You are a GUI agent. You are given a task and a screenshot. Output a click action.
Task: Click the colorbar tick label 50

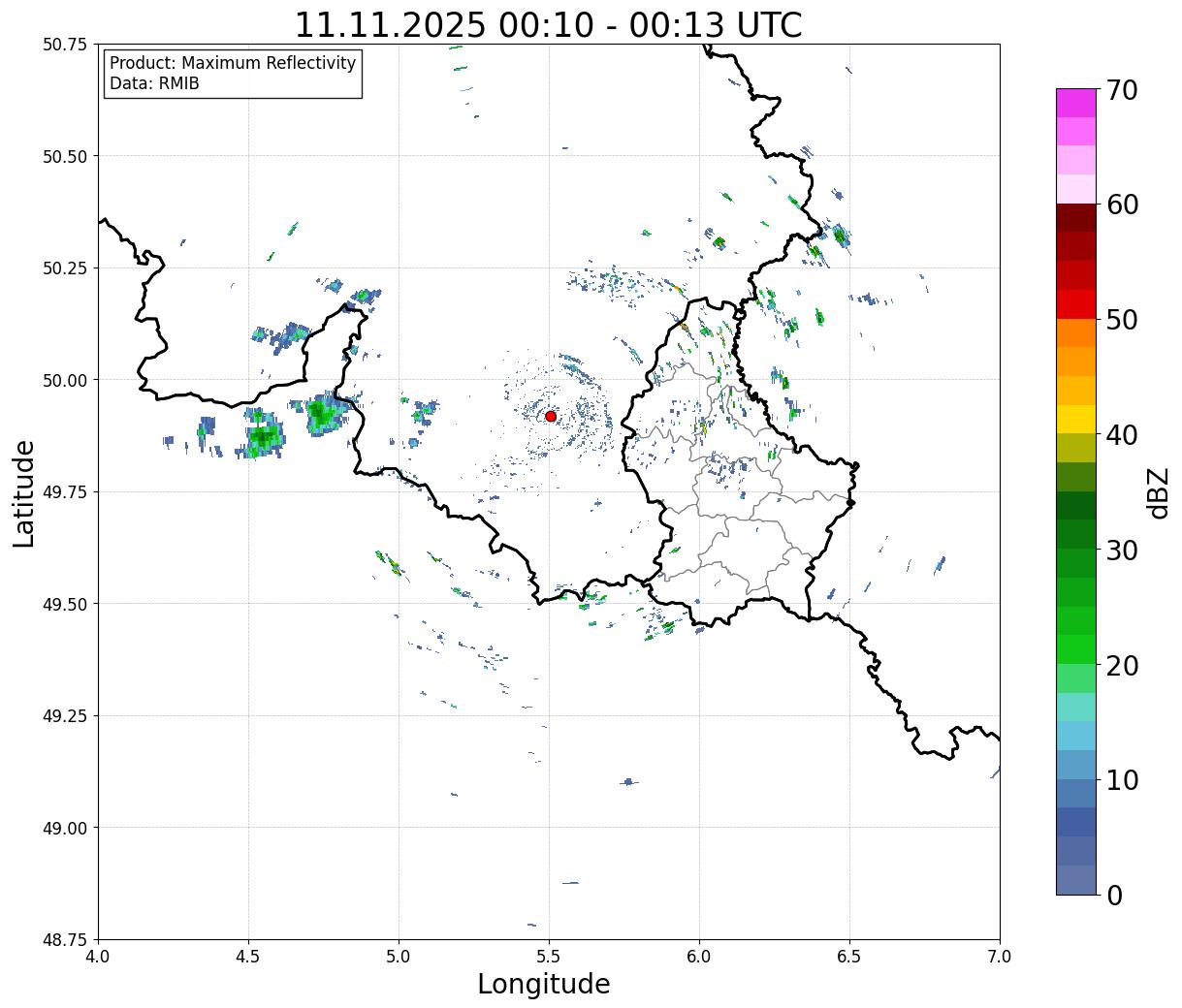point(1121,320)
